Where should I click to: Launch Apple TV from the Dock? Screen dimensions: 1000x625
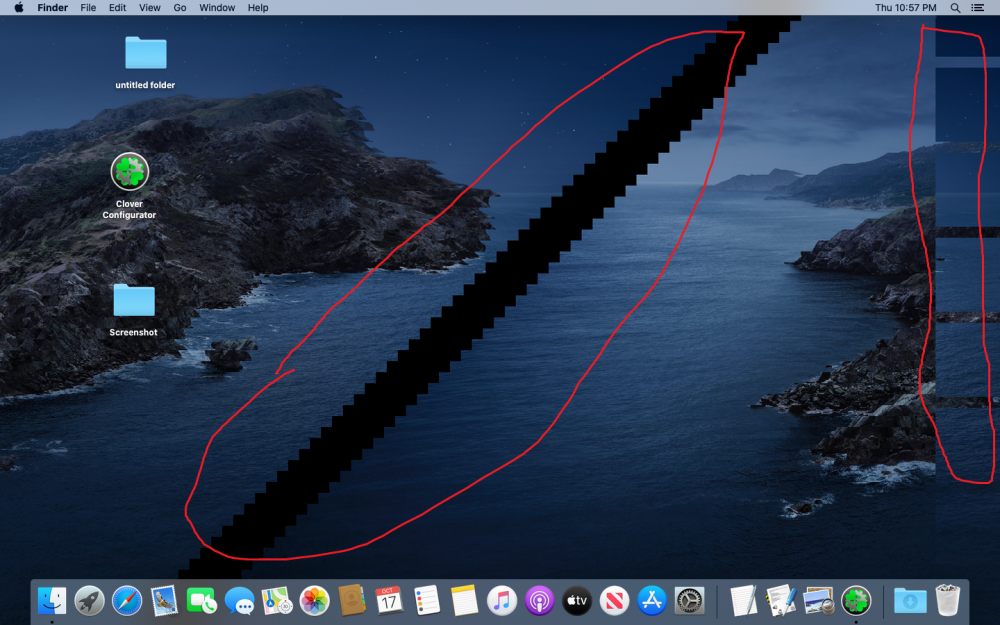point(577,601)
